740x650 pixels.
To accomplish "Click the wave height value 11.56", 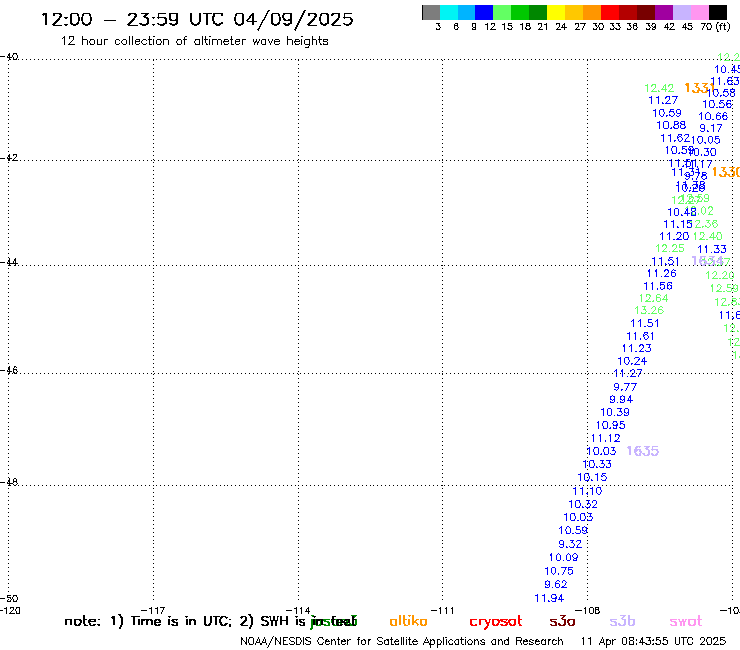I will point(658,286).
